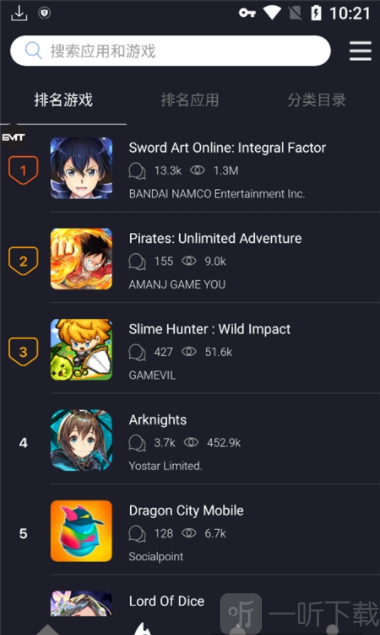This screenshot has width=380, height=635.
Task: Tap the rank 1 badge icon
Action: point(23,170)
